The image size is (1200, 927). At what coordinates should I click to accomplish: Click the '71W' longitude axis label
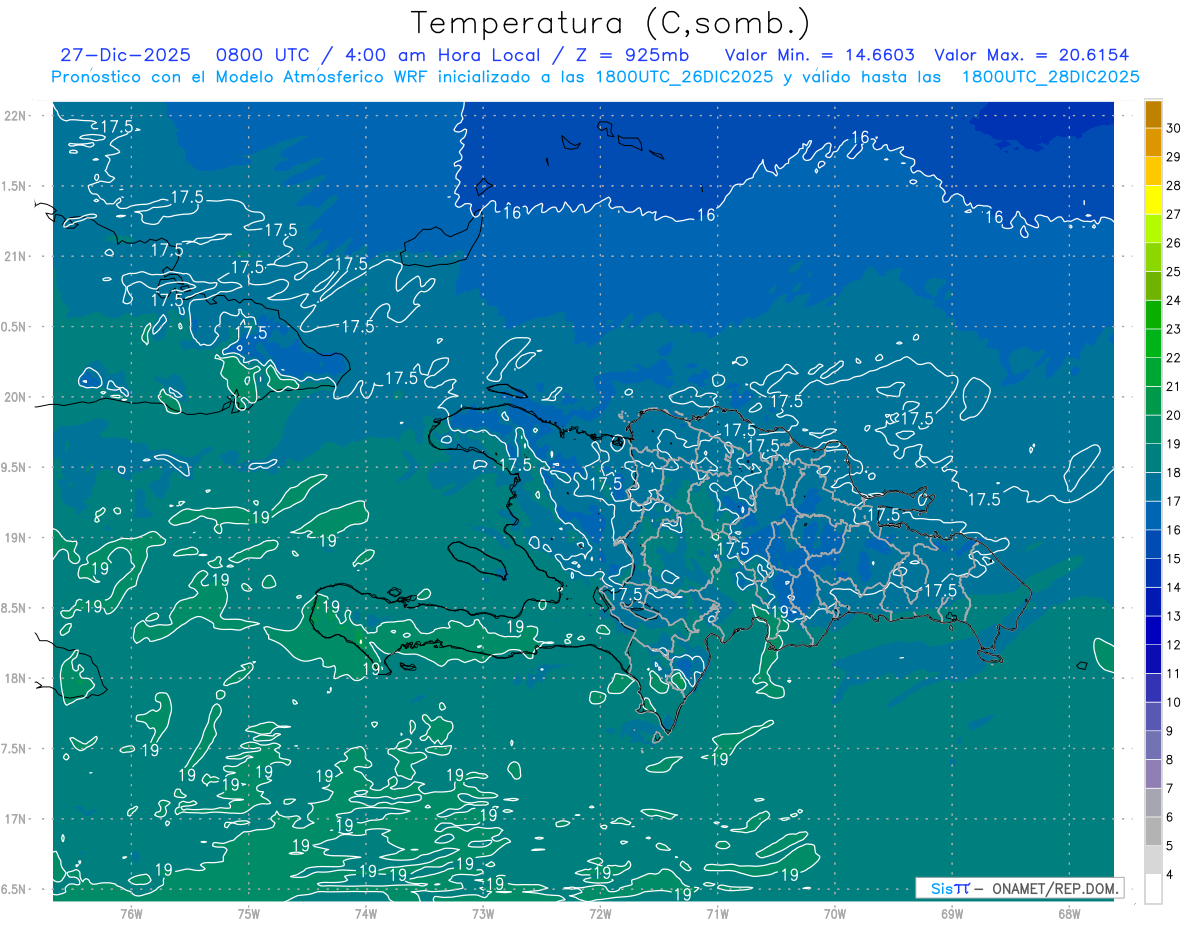click(x=717, y=913)
